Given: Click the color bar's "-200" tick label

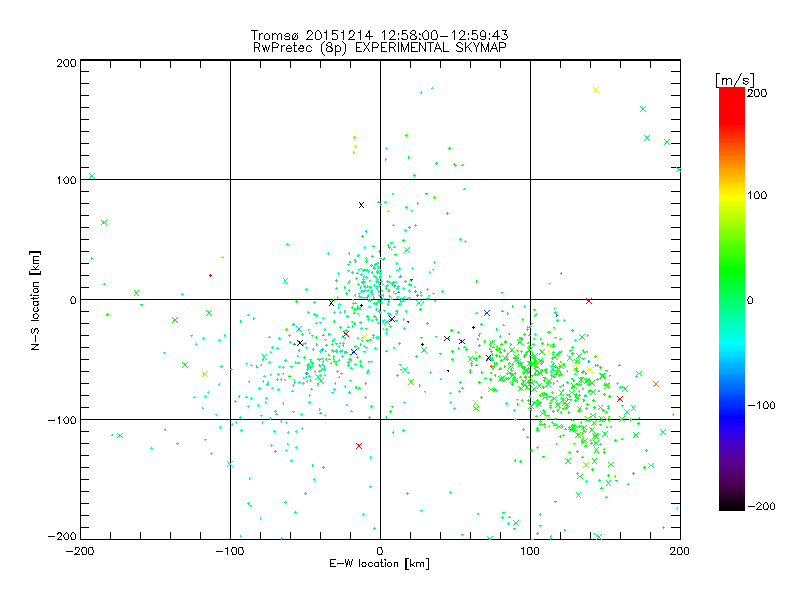Looking at the screenshot, I should [761, 506].
